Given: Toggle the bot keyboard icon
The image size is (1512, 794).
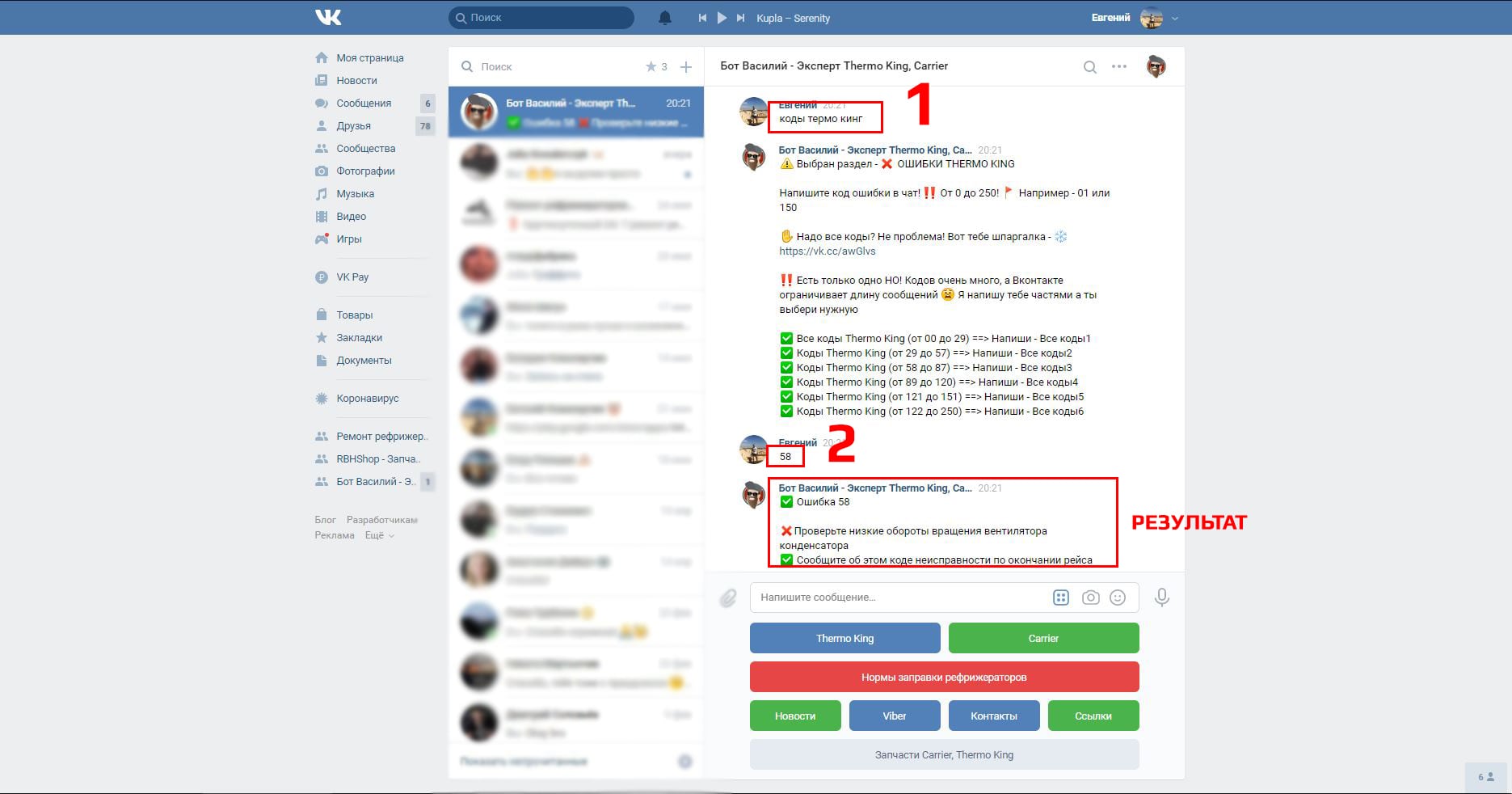Looking at the screenshot, I should coord(1061,598).
